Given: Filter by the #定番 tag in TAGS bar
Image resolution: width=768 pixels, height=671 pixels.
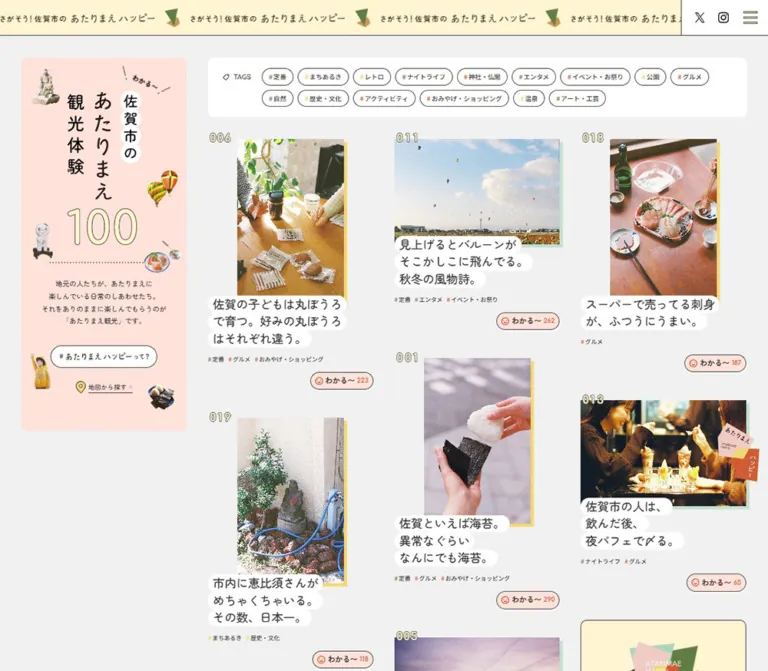Looking at the screenshot, I should tap(277, 77).
